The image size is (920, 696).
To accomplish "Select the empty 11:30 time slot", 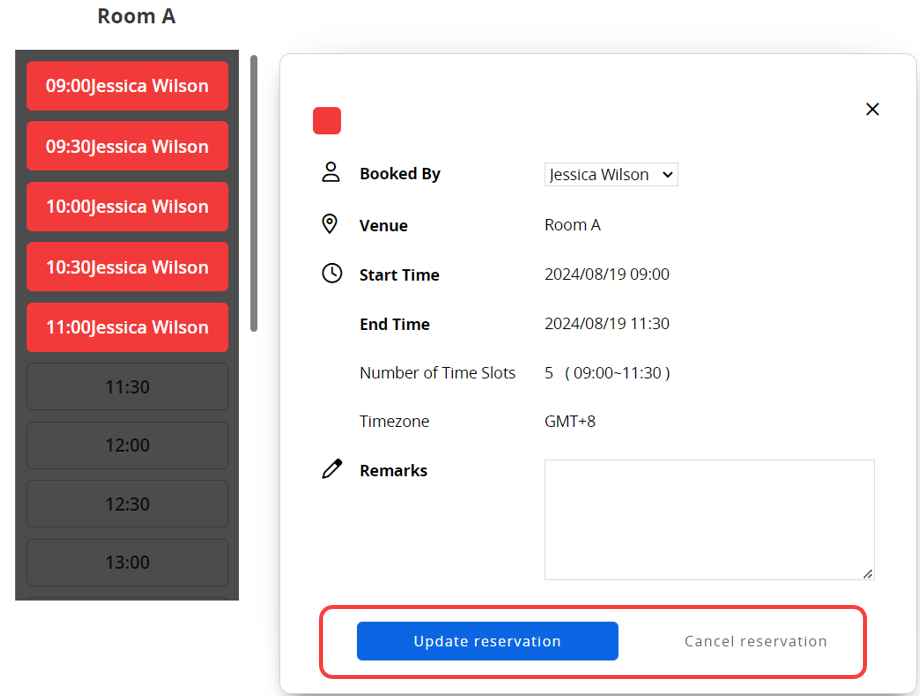I will [127, 386].
